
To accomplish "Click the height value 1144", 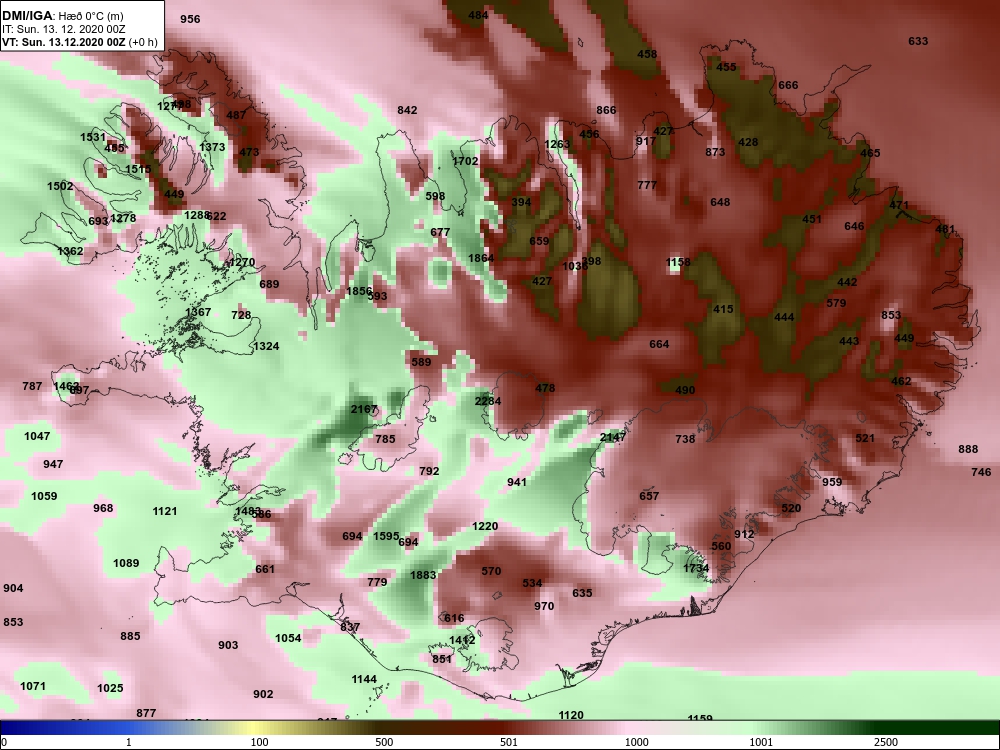I will (x=364, y=679).
